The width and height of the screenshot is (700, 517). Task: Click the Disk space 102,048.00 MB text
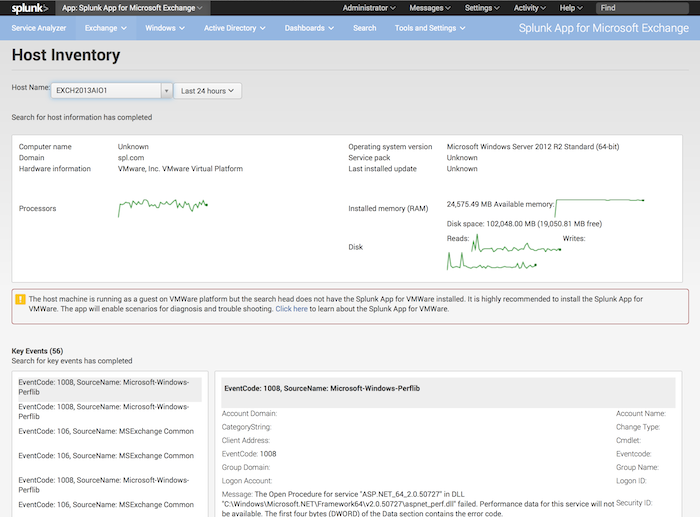click(x=524, y=224)
